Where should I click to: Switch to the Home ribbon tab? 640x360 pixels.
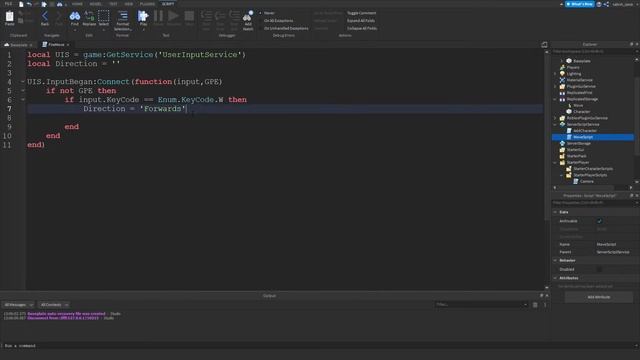[x=77, y=4]
